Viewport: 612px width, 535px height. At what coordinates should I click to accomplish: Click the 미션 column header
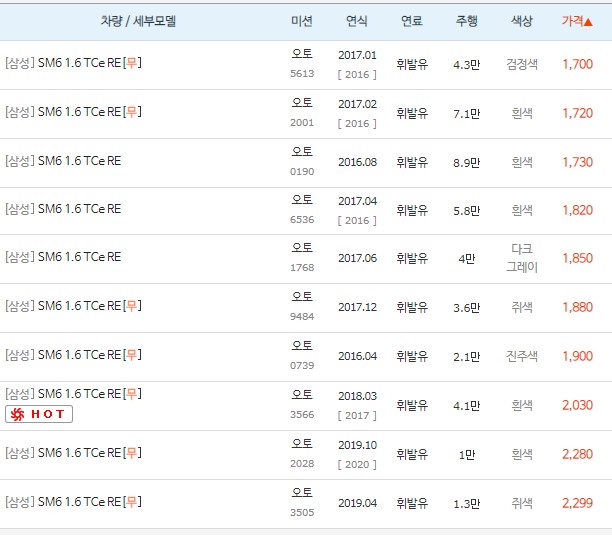[x=302, y=21]
